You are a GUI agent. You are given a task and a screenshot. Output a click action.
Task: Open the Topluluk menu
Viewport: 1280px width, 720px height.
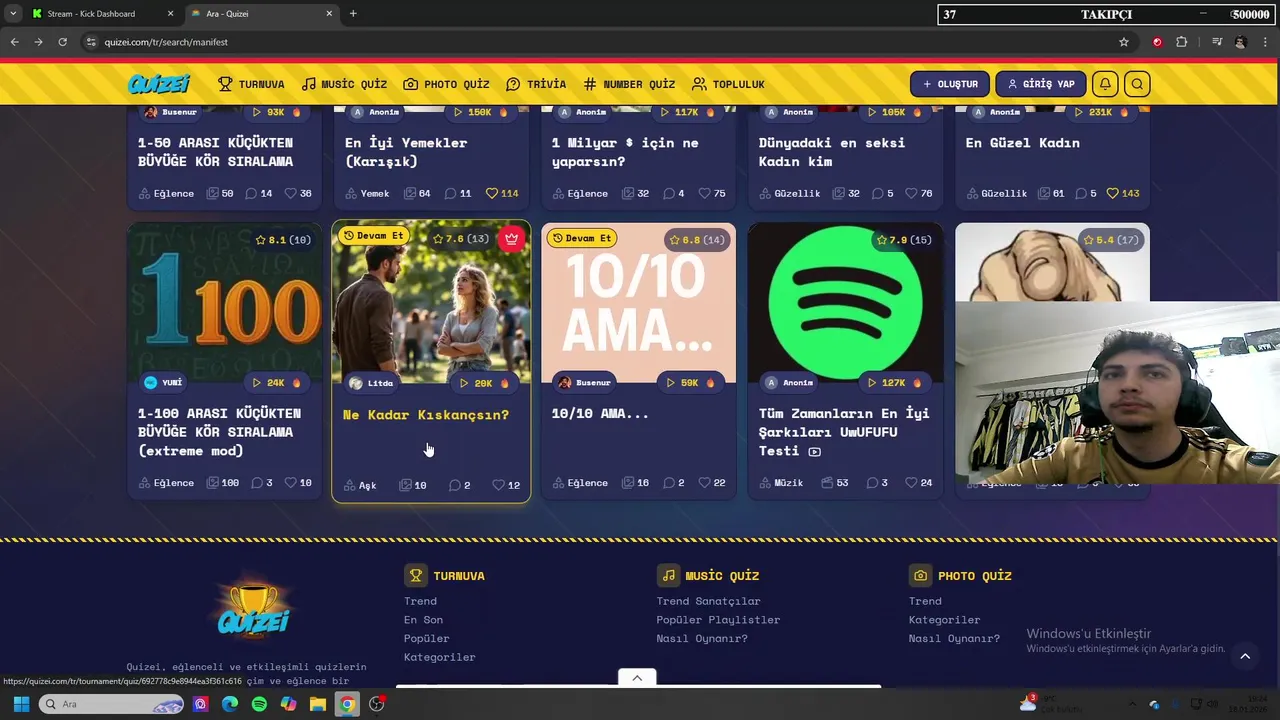coord(728,84)
